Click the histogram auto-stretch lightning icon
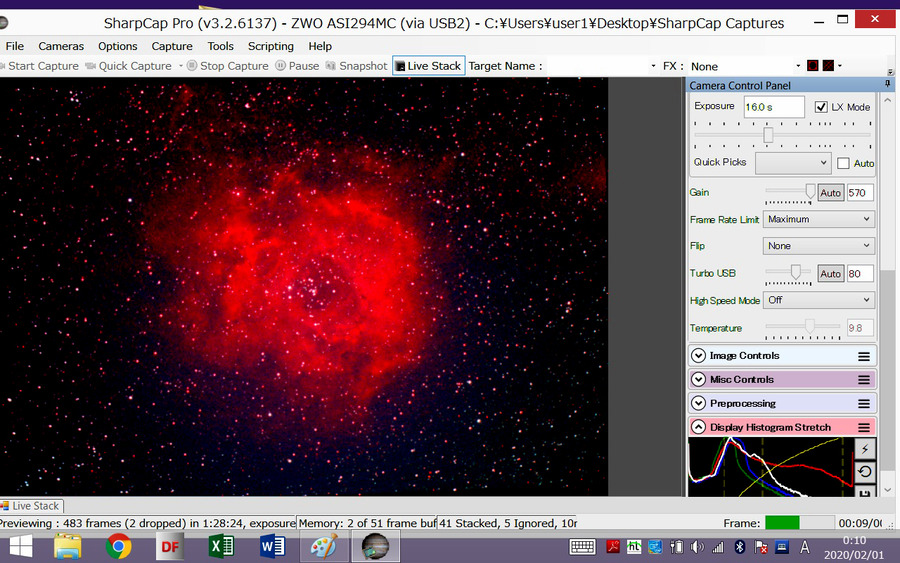 [865, 449]
